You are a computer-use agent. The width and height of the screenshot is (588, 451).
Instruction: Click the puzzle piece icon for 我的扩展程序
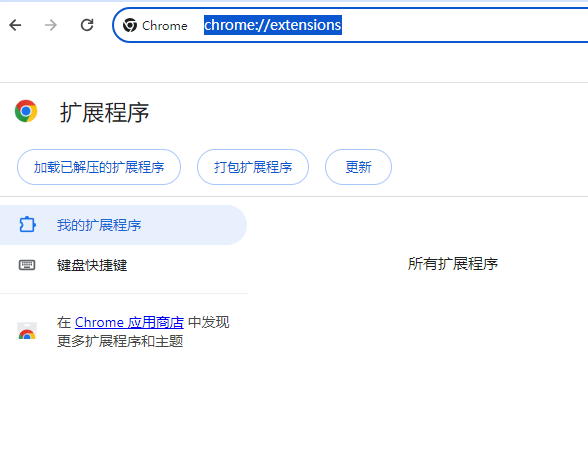click(x=27, y=225)
